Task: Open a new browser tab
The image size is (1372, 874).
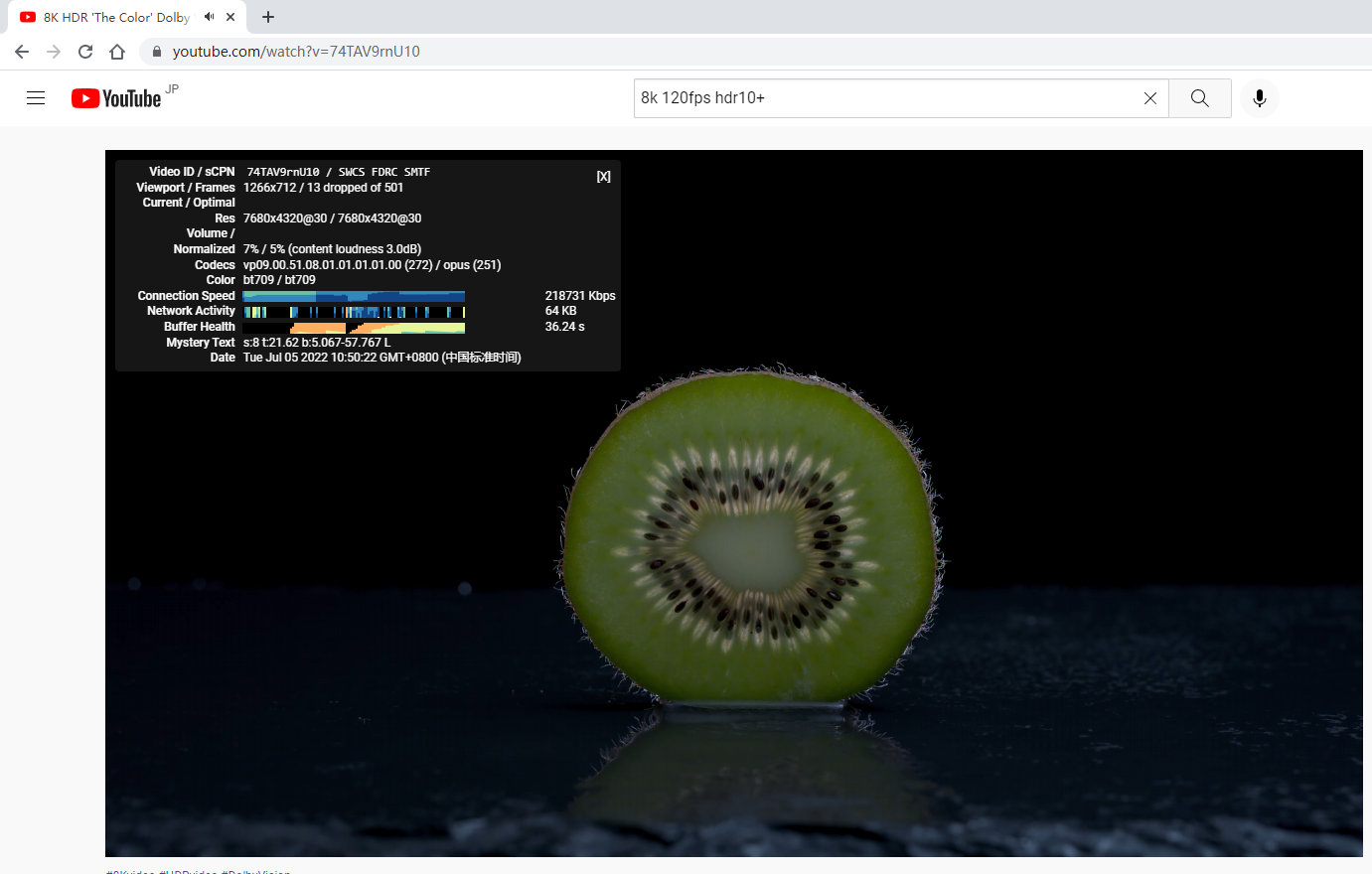Action: [x=268, y=17]
